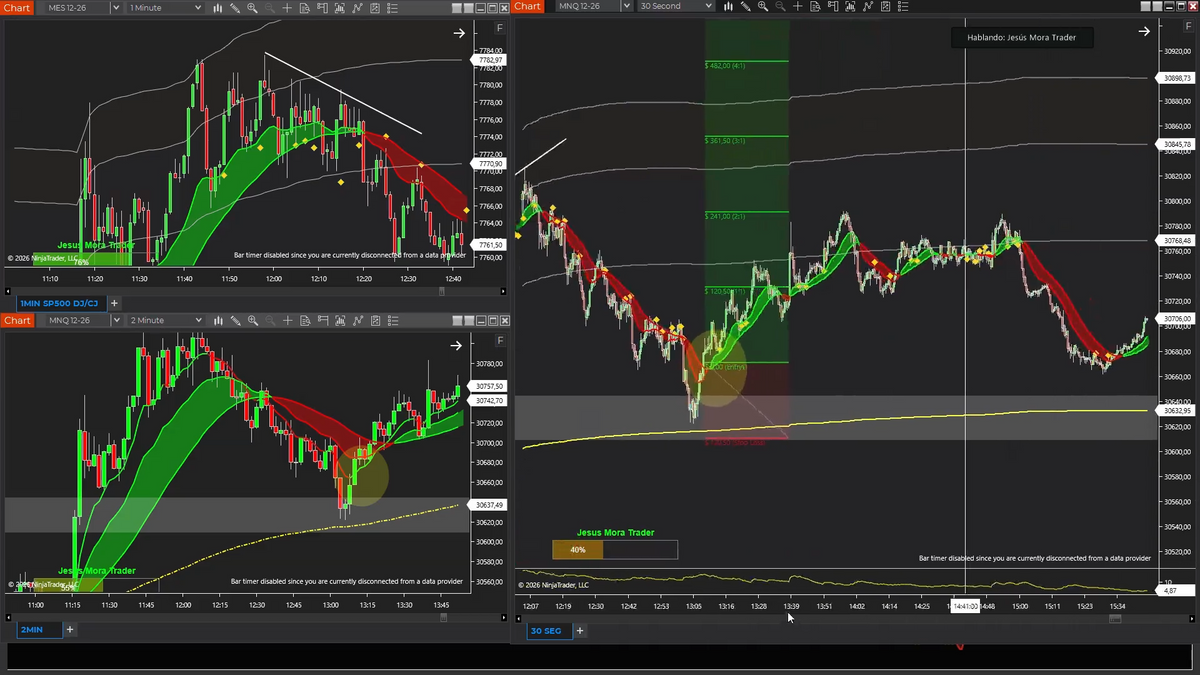This screenshot has width=1200, height=675.
Task: Show the data box in MES 1 Minute chart
Action: click(x=305, y=7)
